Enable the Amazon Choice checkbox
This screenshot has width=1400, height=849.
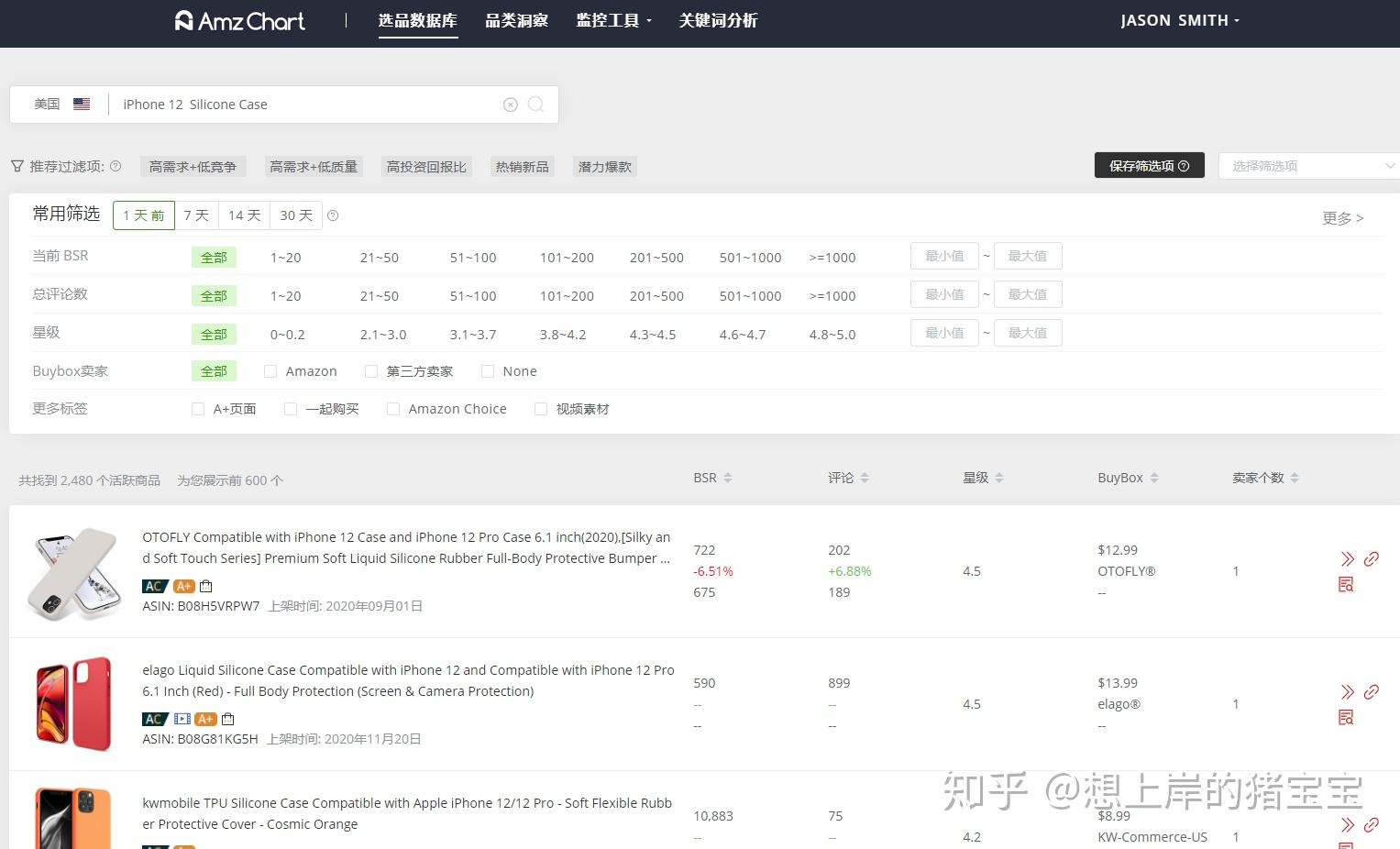(x=393, y=409)
